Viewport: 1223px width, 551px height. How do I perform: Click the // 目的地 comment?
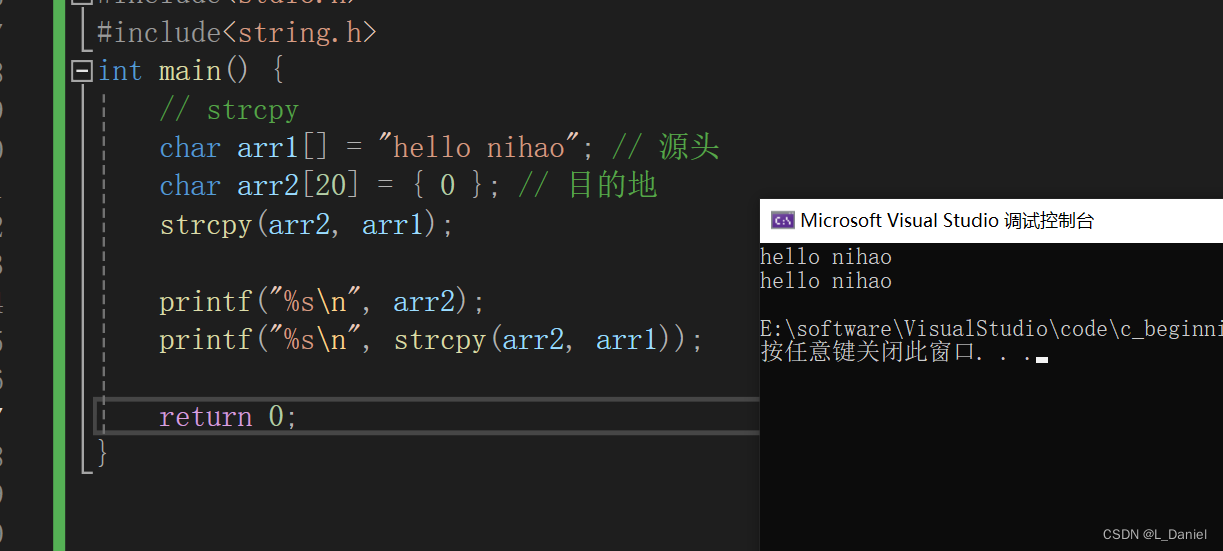click(x=588, y=186)
